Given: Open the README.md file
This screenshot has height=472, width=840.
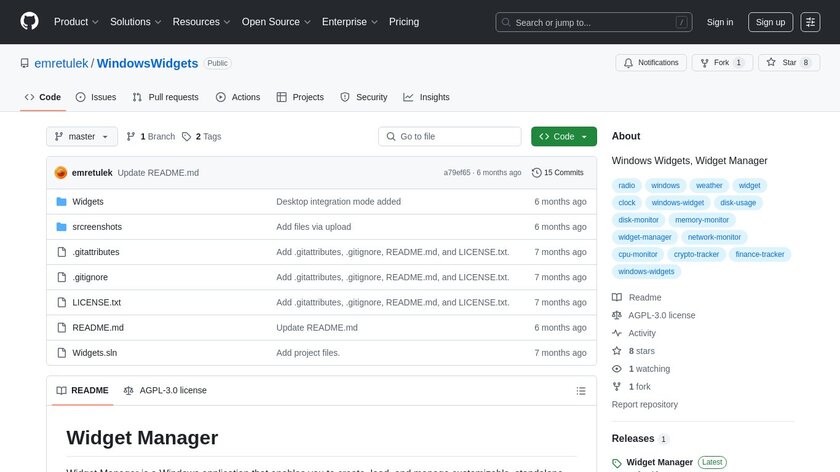Looking at the screenshot, I should [98, 328].
